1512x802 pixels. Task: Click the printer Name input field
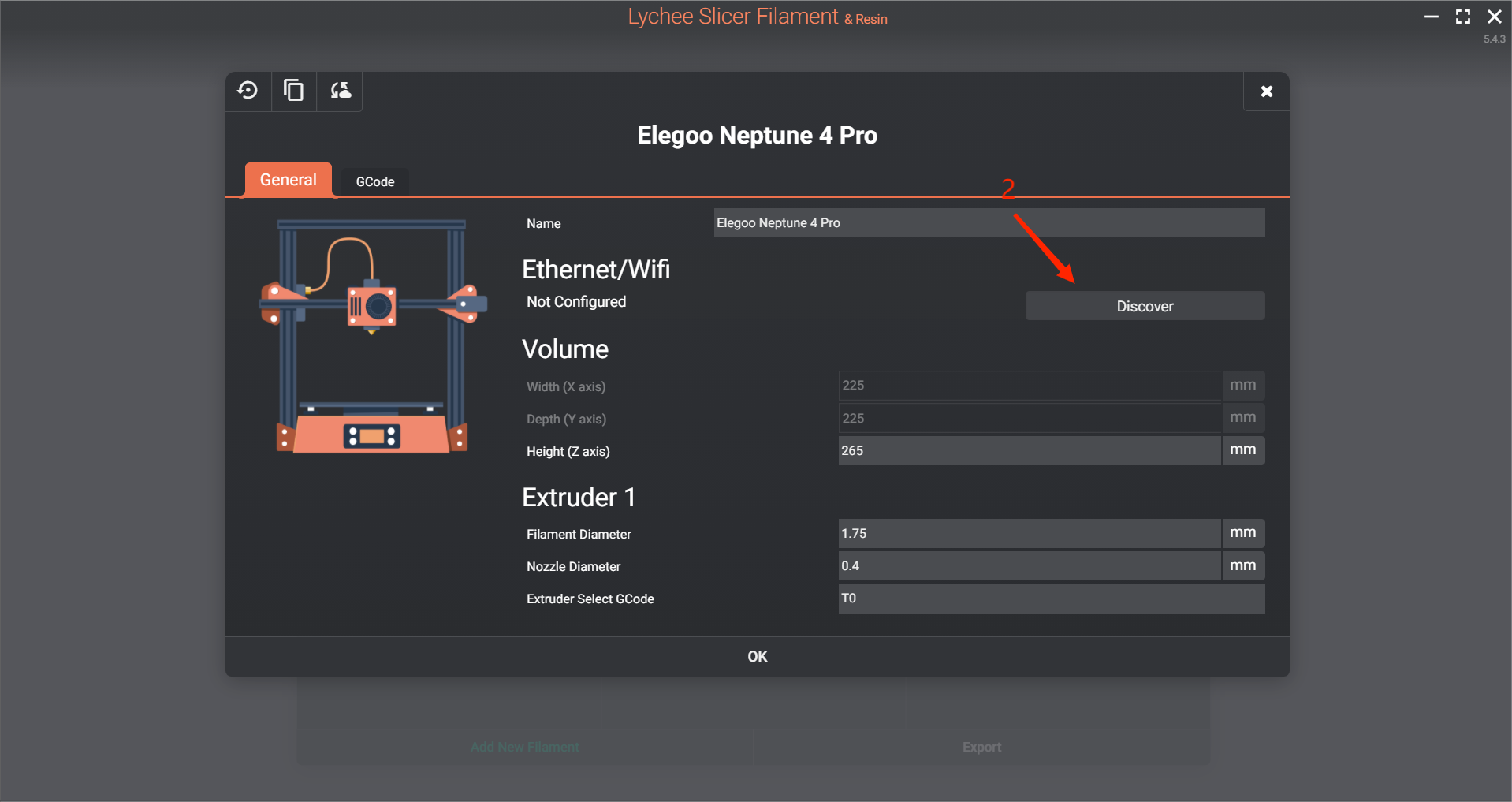point(989,223)
